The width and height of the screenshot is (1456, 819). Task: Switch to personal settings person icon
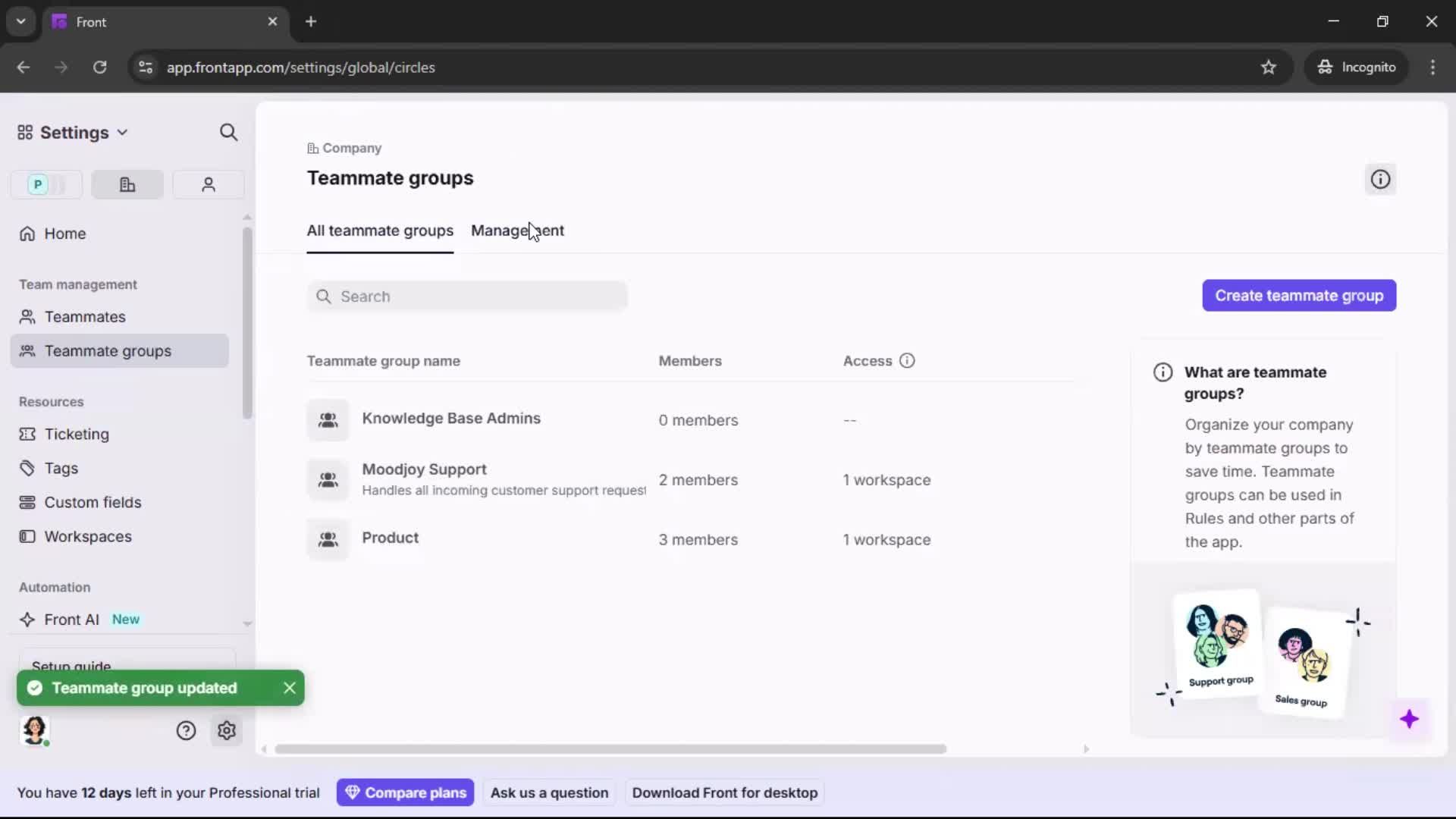click(208, 184)
